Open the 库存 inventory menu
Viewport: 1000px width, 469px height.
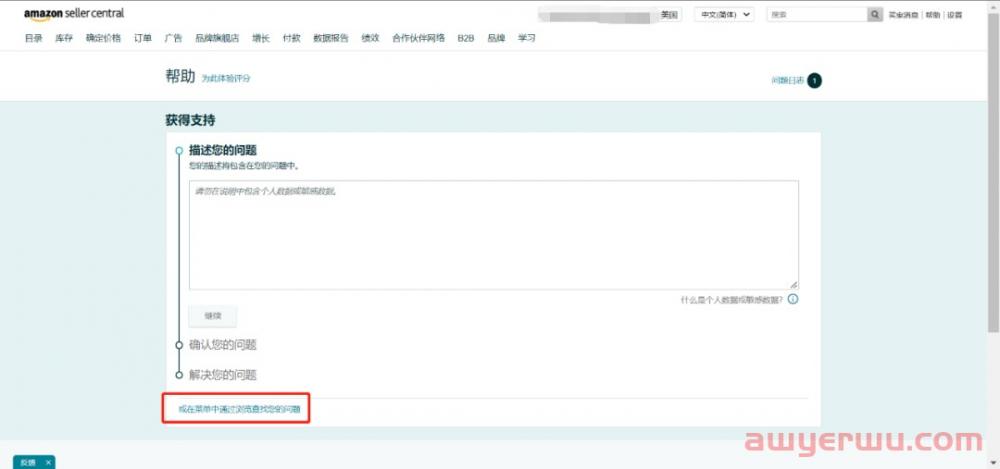point(64,38)
